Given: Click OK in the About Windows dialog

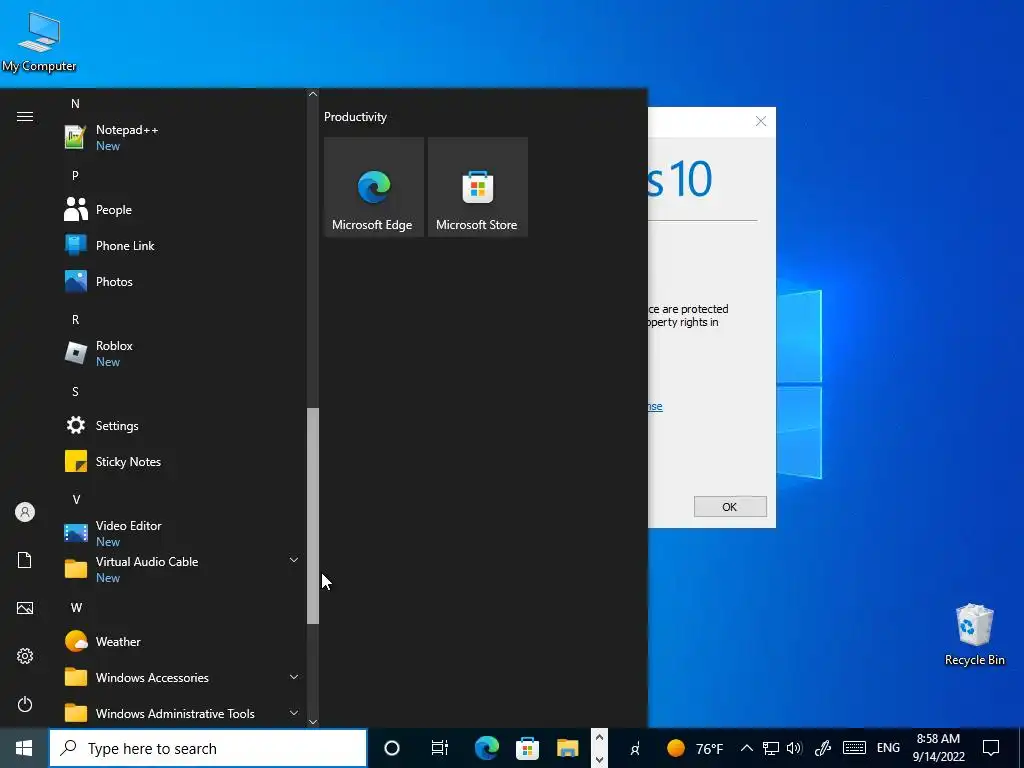Looking at the screenshot, I should click(x=730, y=507).
